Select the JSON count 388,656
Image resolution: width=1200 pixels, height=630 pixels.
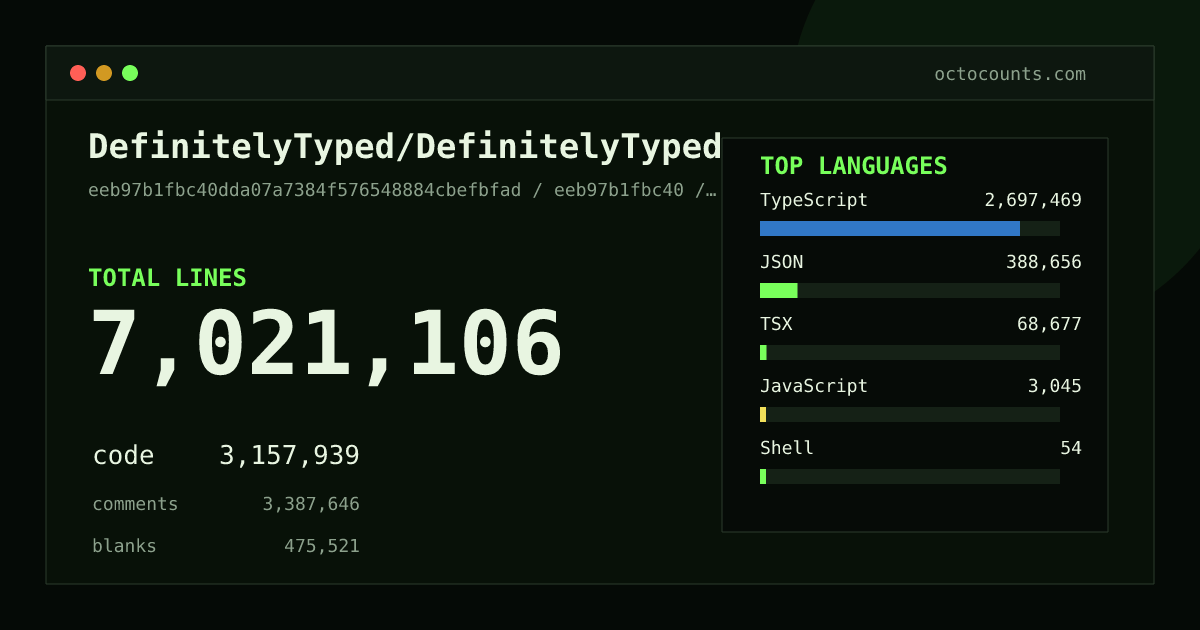point(1044,262)
